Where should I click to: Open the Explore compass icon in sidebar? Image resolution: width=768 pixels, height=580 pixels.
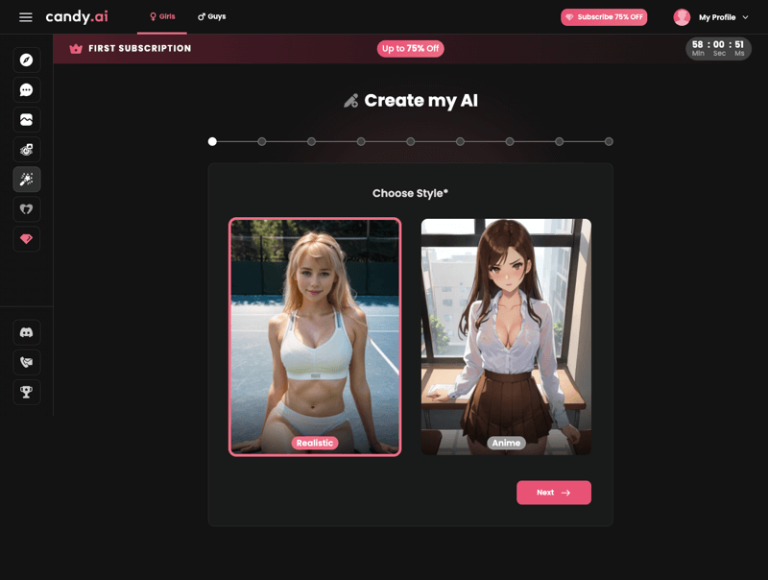click(27, 60)
